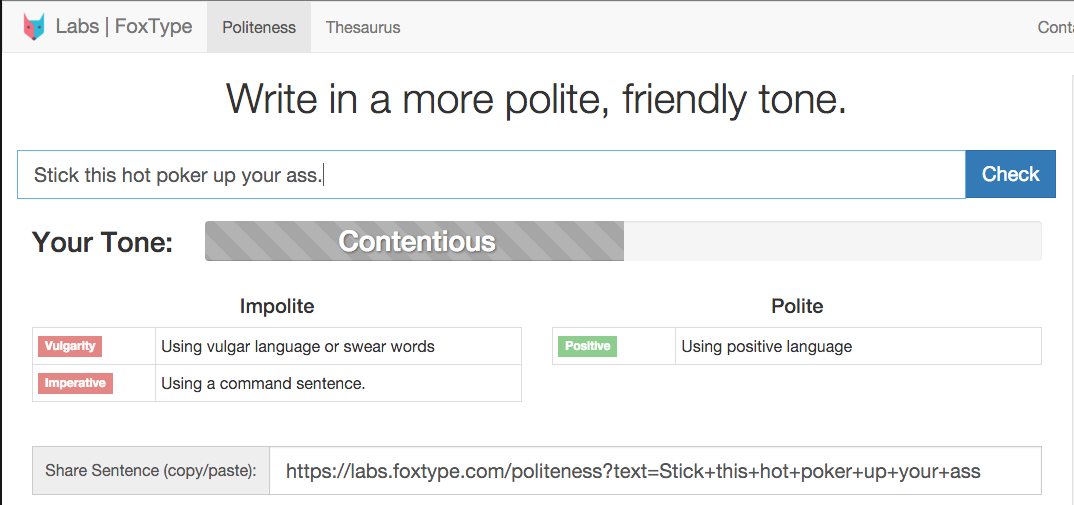Click the Polite column heading
This screenshot has height=505, width=1074.
797,306
